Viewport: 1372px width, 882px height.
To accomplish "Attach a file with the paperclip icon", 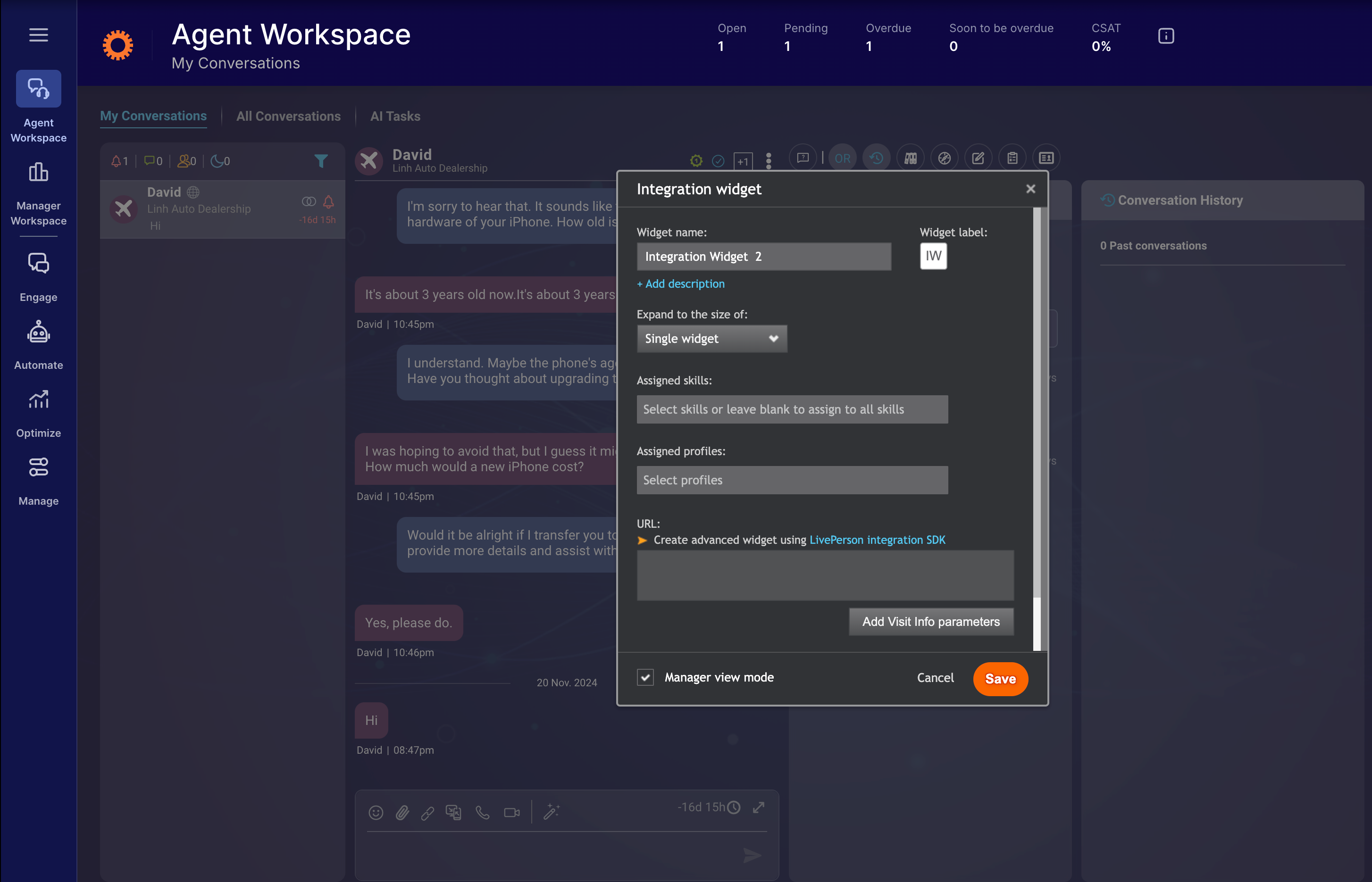I will coord(402,813).
